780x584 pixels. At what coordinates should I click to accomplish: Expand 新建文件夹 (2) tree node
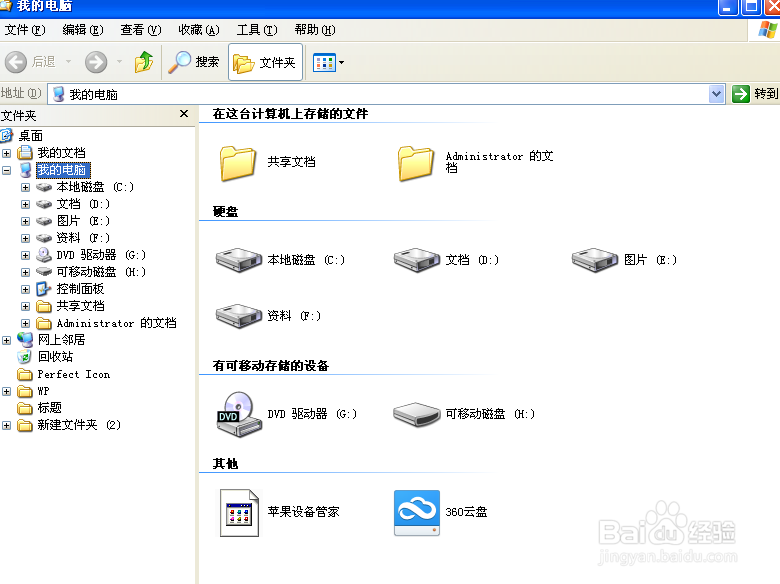click(6, 425)
